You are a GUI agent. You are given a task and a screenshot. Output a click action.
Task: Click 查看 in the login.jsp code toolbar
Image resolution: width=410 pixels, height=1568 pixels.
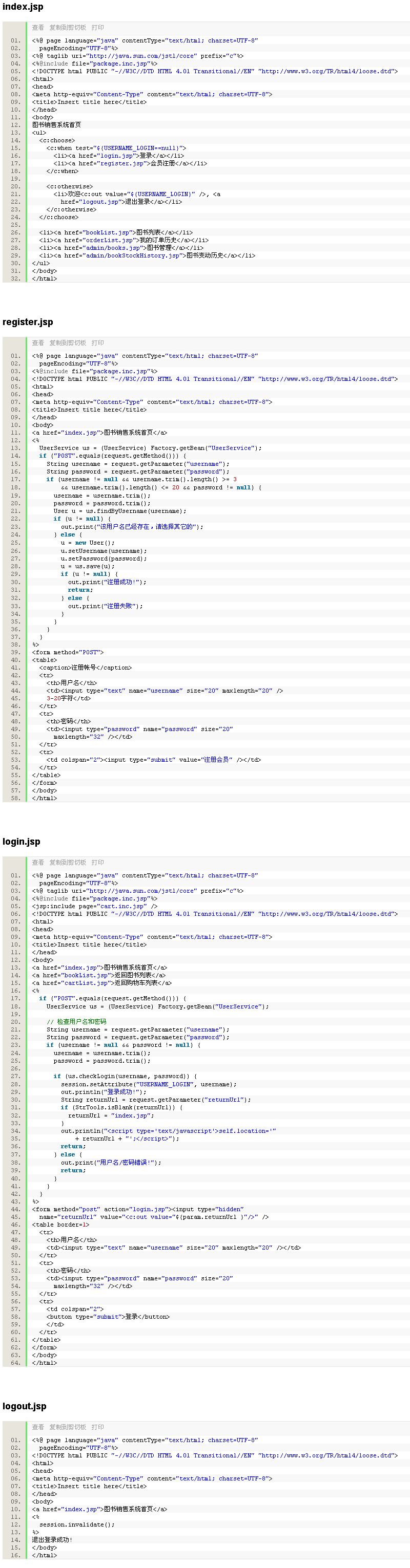click(38, 863)
